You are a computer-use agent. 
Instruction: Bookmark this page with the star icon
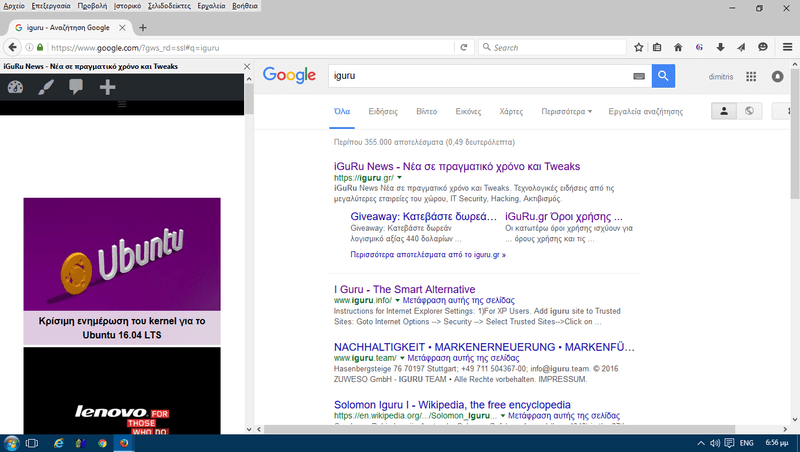click(636, 47)
